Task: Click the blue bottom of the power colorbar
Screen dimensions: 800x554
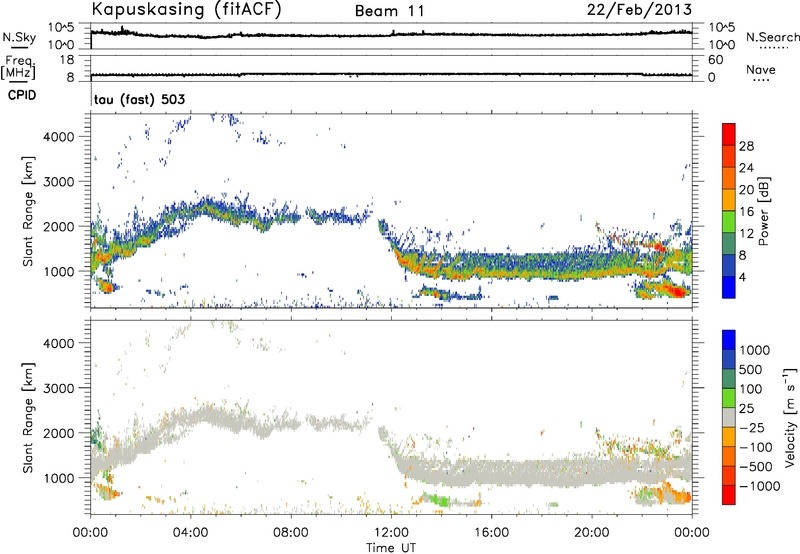Action: (x=729, y=288)
